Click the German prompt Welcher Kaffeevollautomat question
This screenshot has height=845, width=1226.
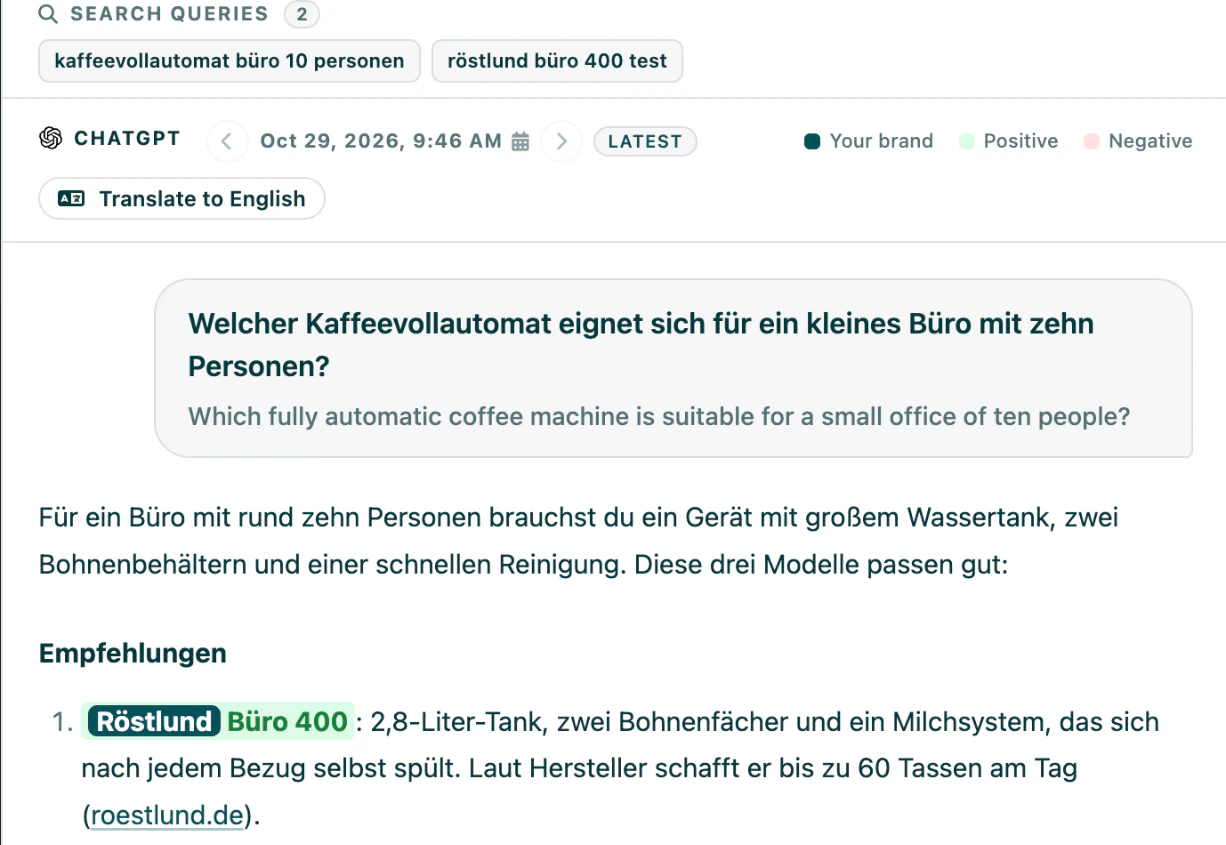click(641, 345)
